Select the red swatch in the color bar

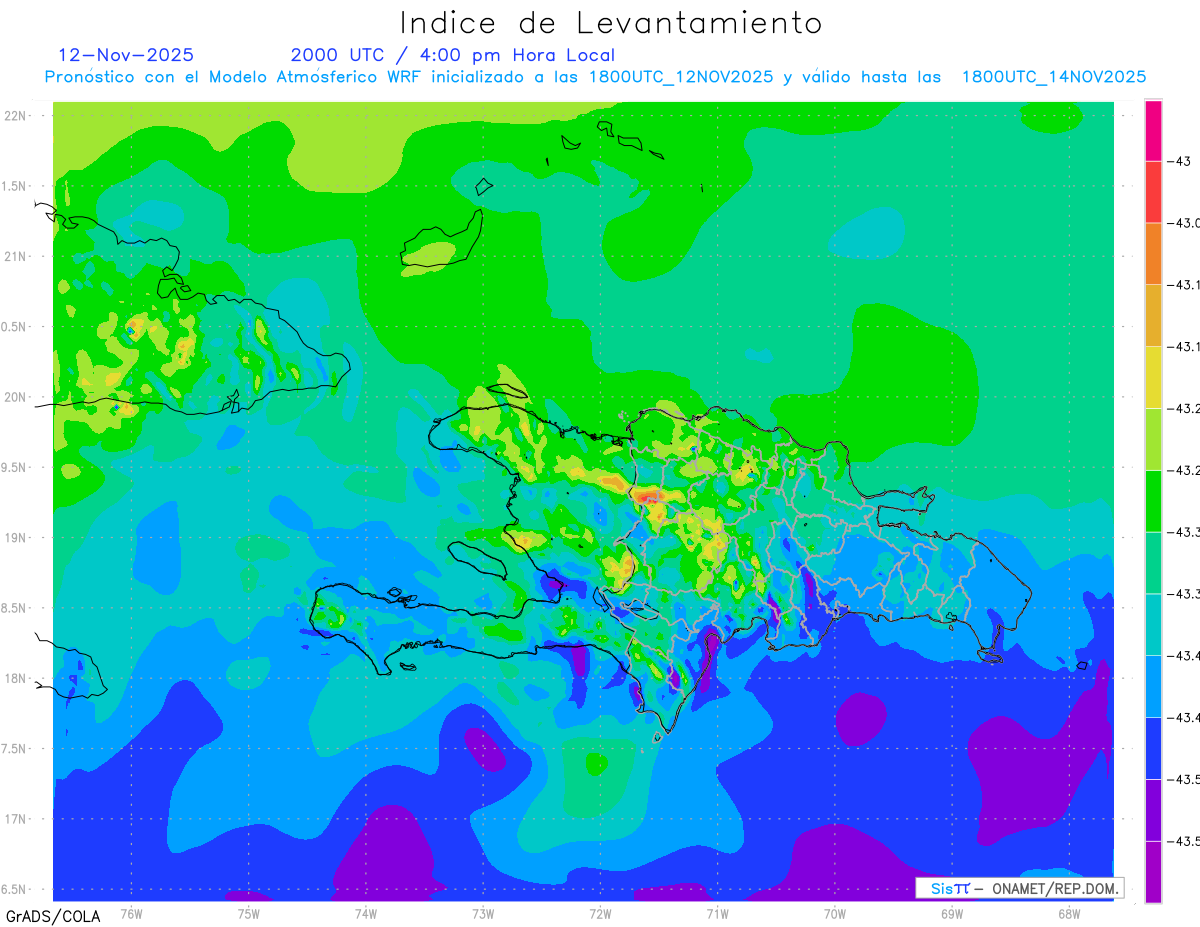tap(1153, 192)
